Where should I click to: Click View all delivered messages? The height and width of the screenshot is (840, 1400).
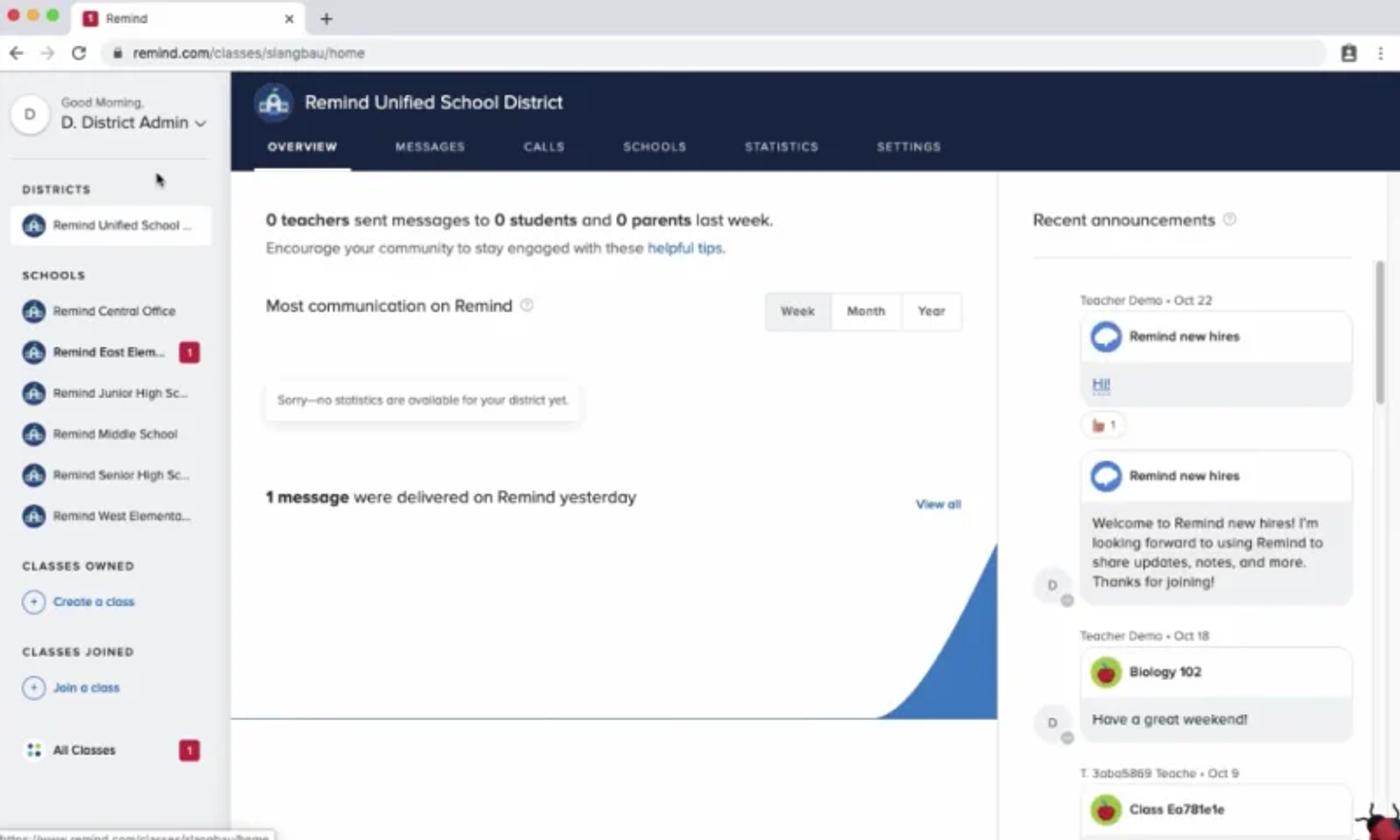click(936, 504)
